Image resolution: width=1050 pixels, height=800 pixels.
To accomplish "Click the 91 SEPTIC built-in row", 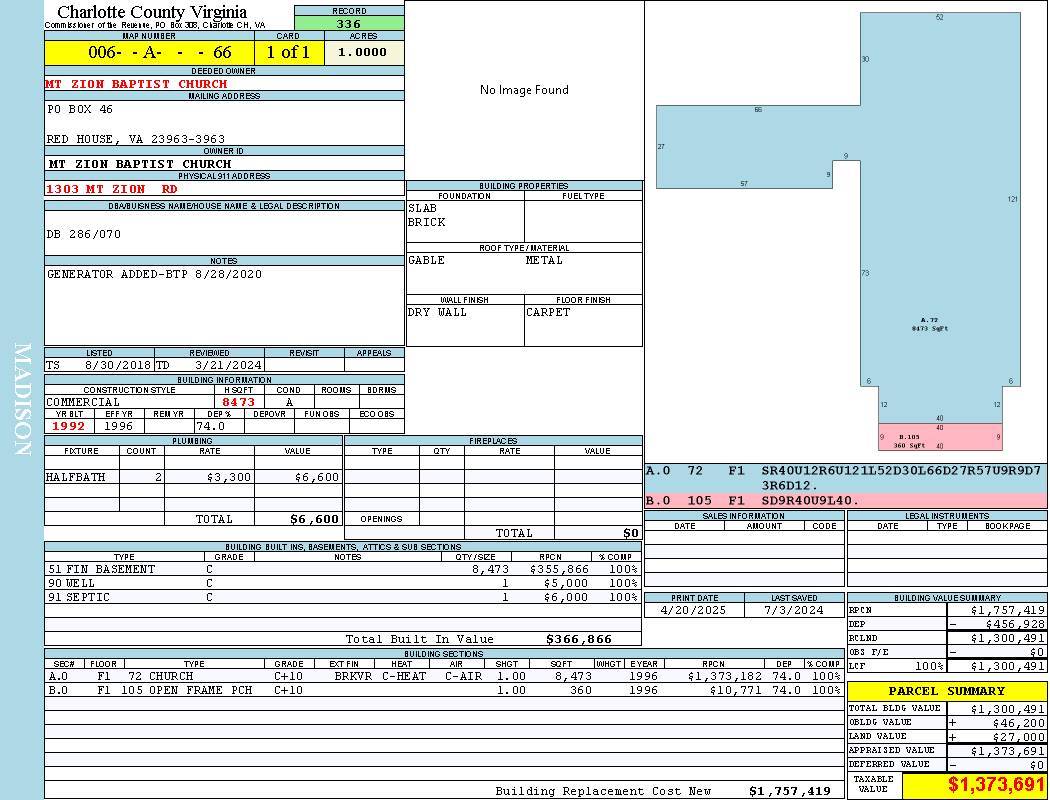I will 340,597.
